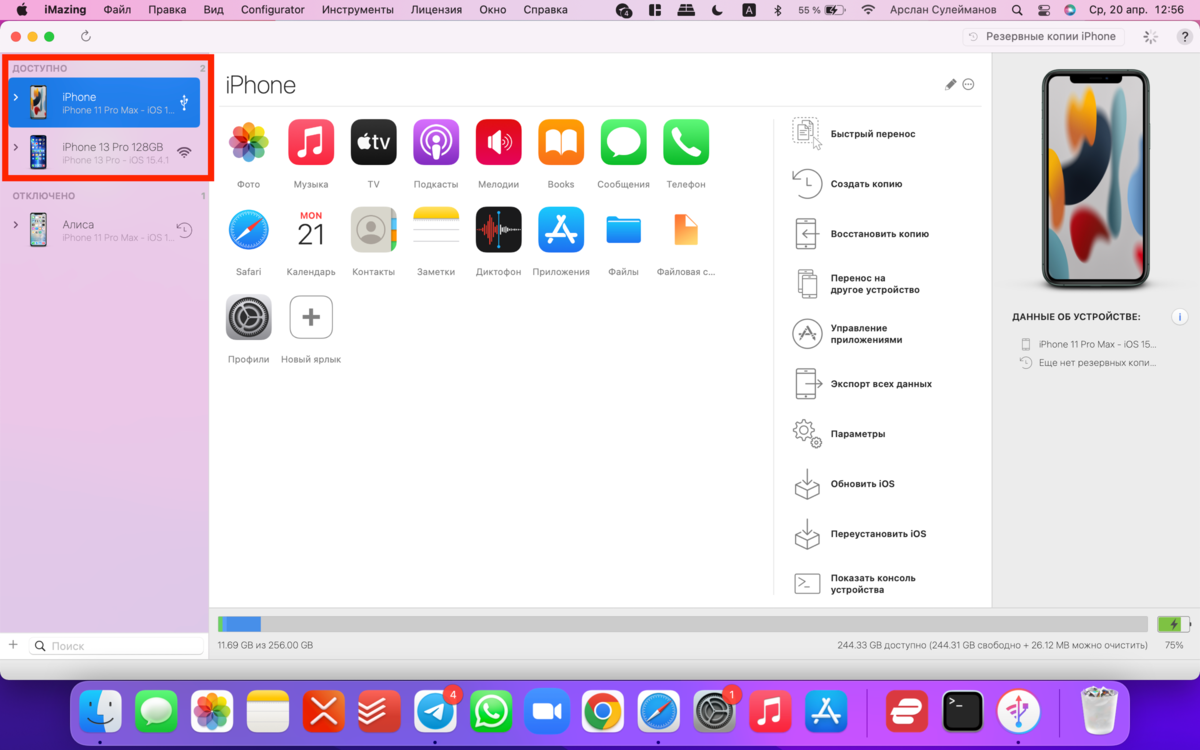Open the Подкасты icon
This screenshot has height=750, width=1200.
click(436, 142)
